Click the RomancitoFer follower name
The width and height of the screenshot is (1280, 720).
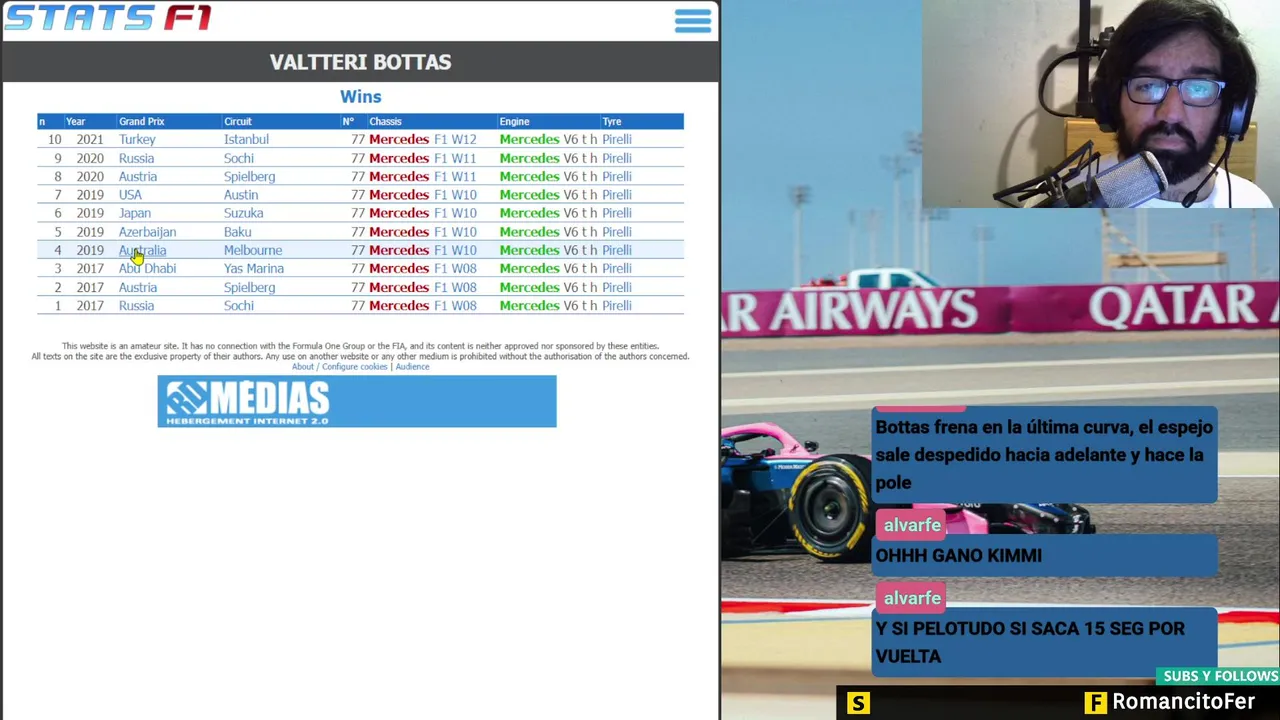click(x=1183, y=702)
